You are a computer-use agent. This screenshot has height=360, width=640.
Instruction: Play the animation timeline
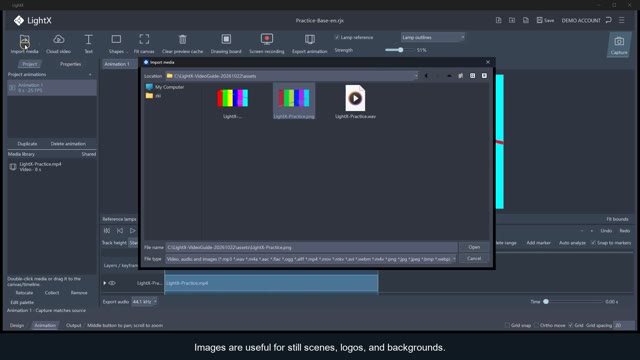133,231
